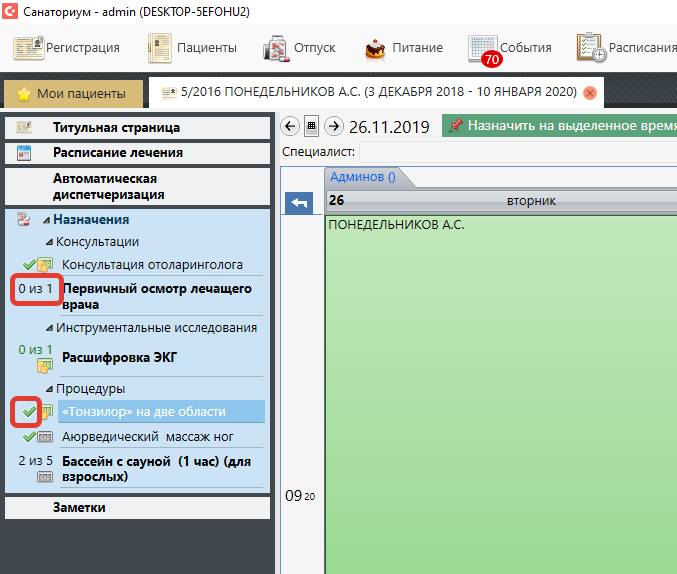The image size is (677, 574).
Task: Click green checkmark beside «Тонзилор» procedure
Action: click(28, 411)
